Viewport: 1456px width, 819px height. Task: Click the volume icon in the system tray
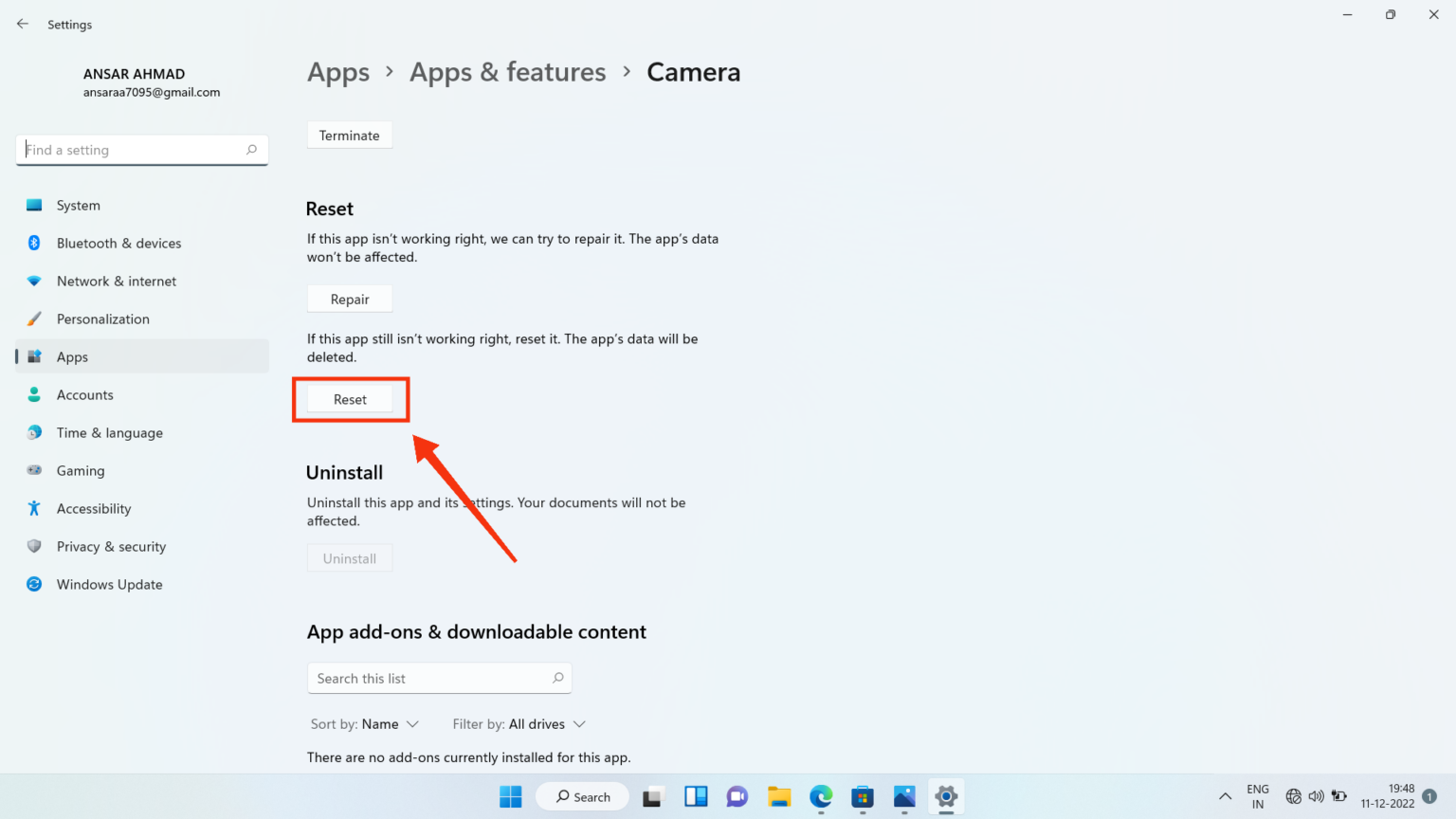coord(1317,797)
